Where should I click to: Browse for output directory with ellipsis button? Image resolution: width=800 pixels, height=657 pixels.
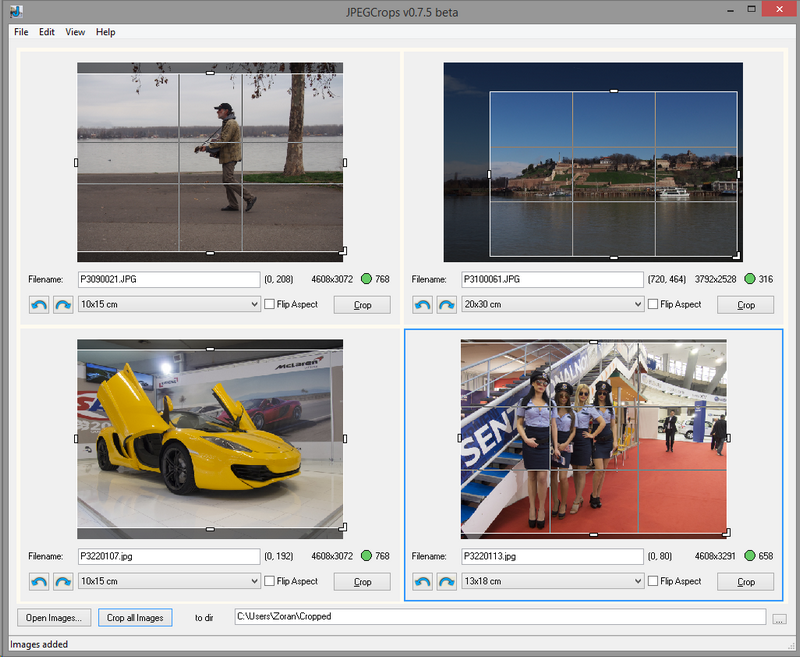point(779,619)
